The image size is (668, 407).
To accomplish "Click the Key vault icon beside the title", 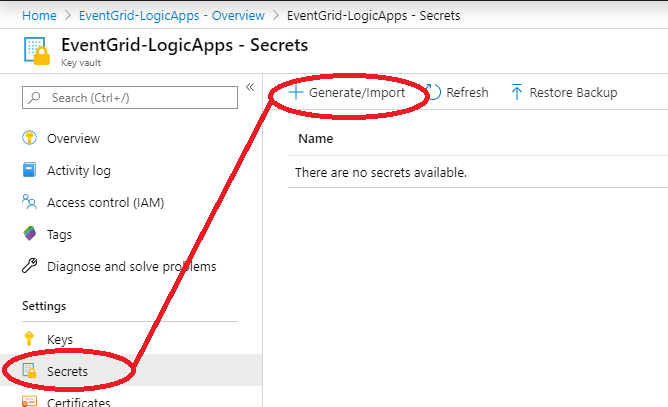I will [35, 52].
